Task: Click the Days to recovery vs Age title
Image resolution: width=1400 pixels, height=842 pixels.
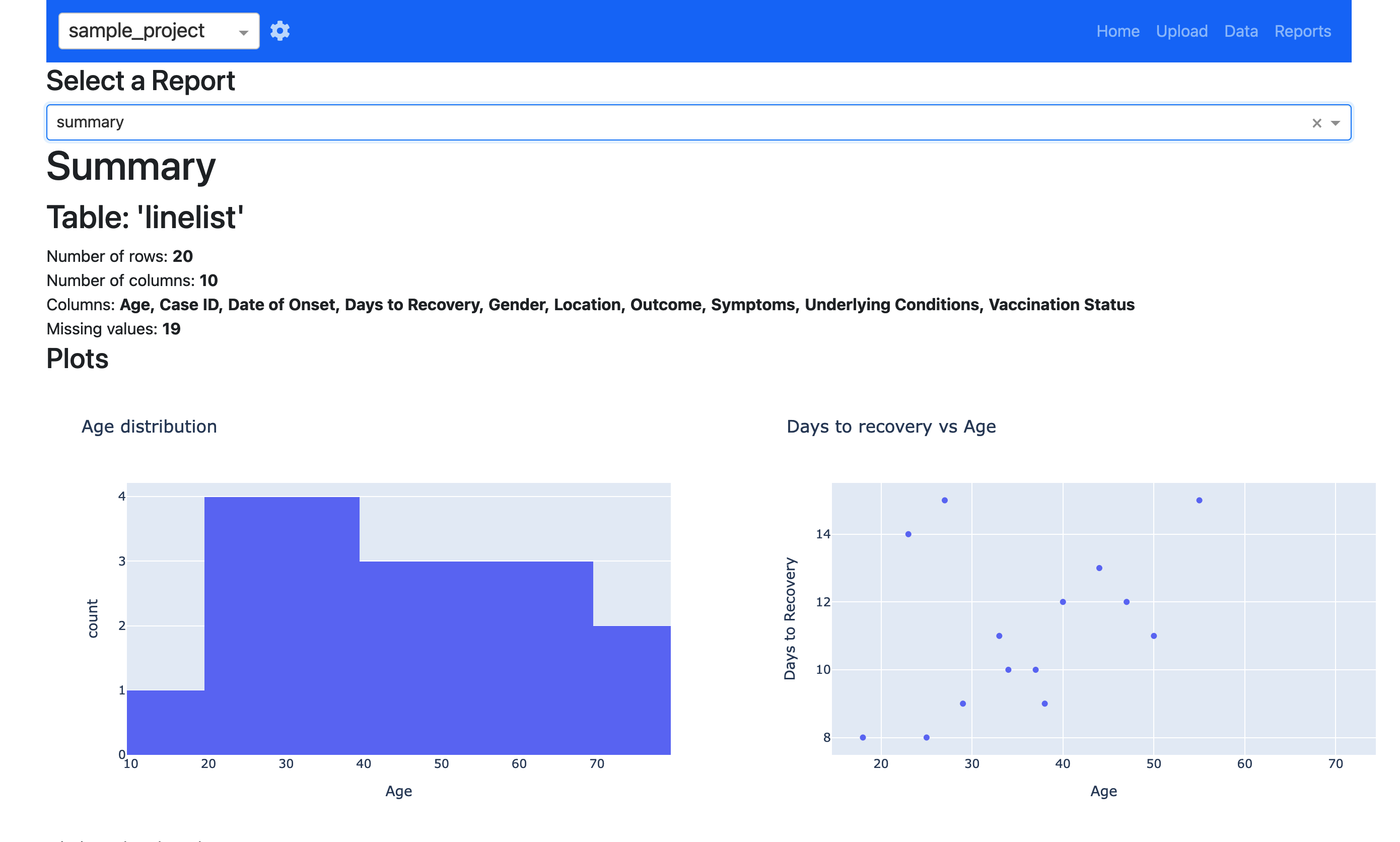Action: [x=891, y=427]
